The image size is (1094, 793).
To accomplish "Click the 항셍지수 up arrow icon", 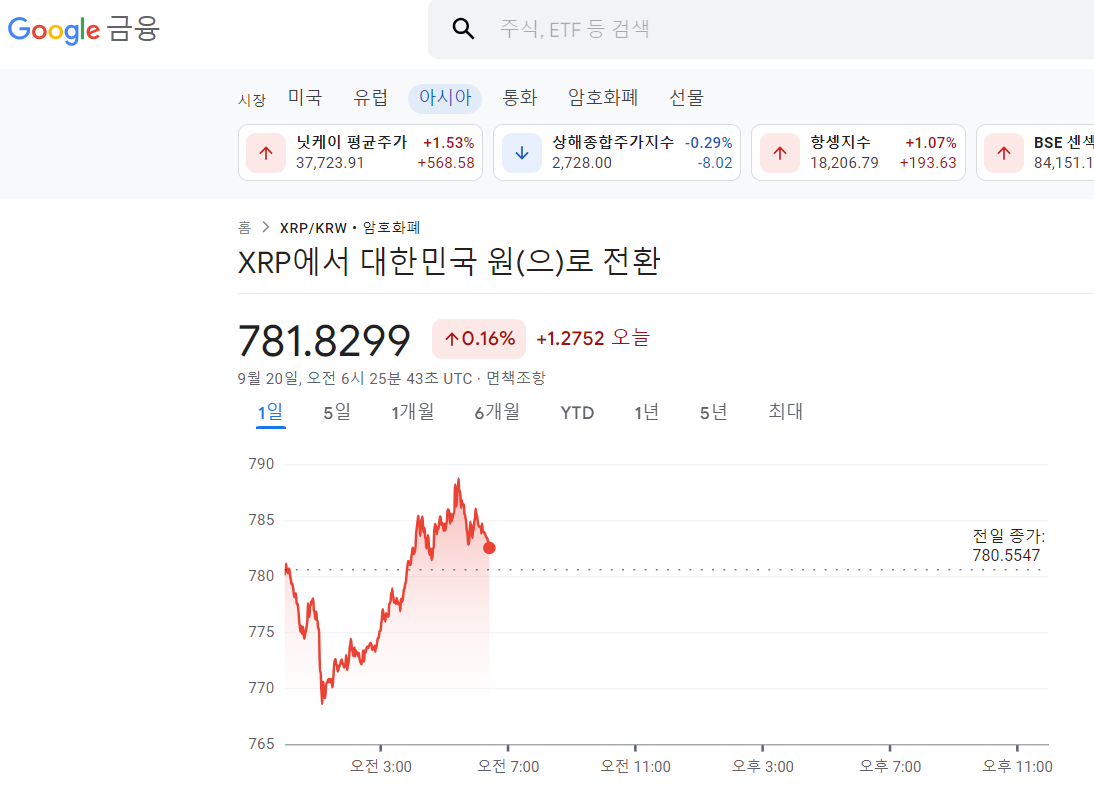I will point(780,153).
